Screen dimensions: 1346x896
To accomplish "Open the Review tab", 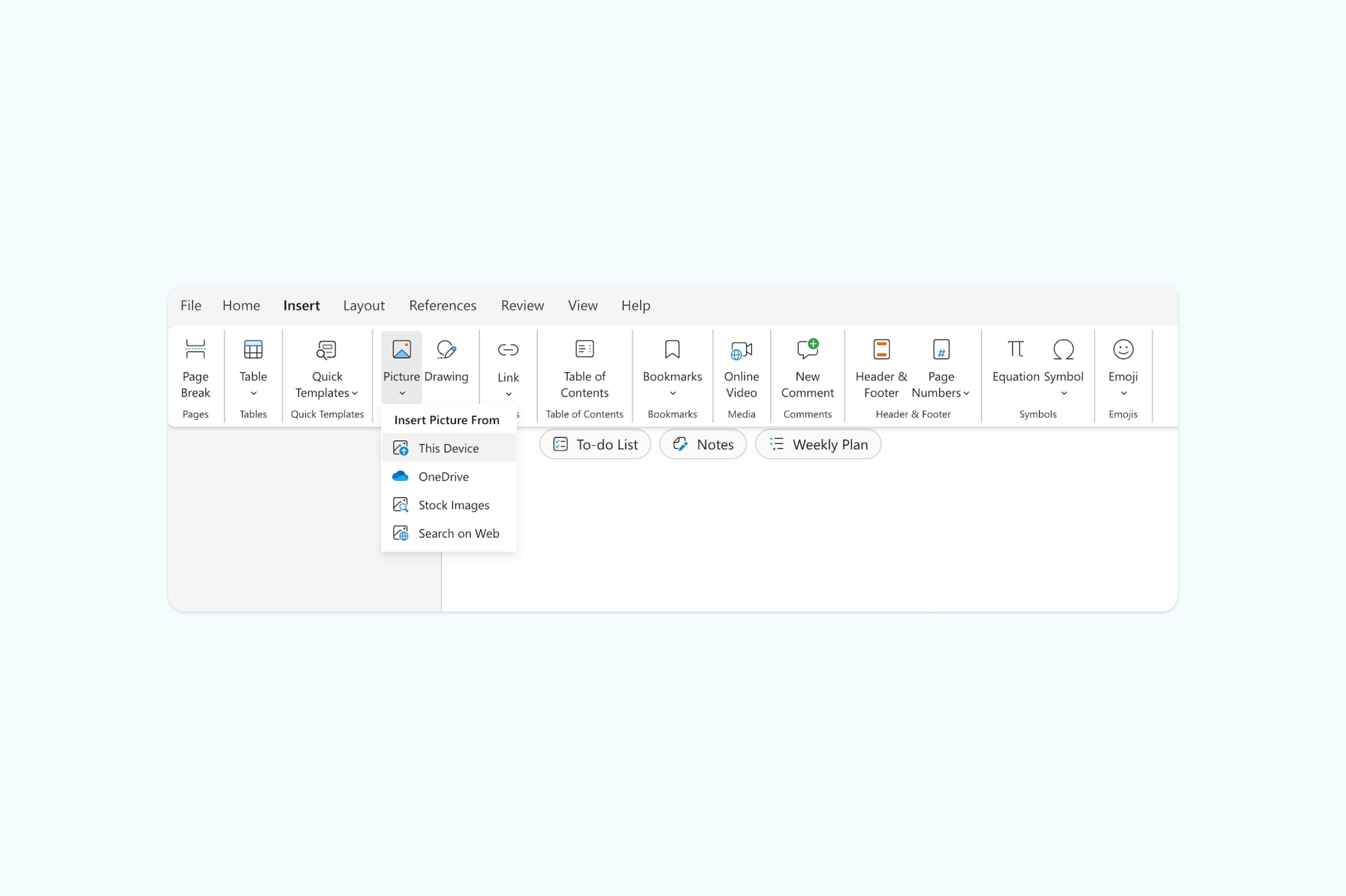I will 522,305.
